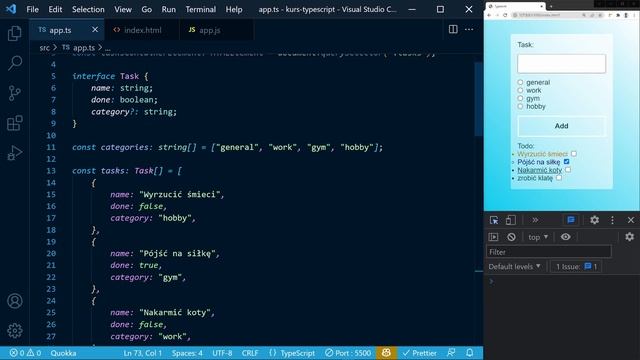Open the Selection menu
This screenshot has width=640, height=360.
pyautogui.click(x=88, y=9)
